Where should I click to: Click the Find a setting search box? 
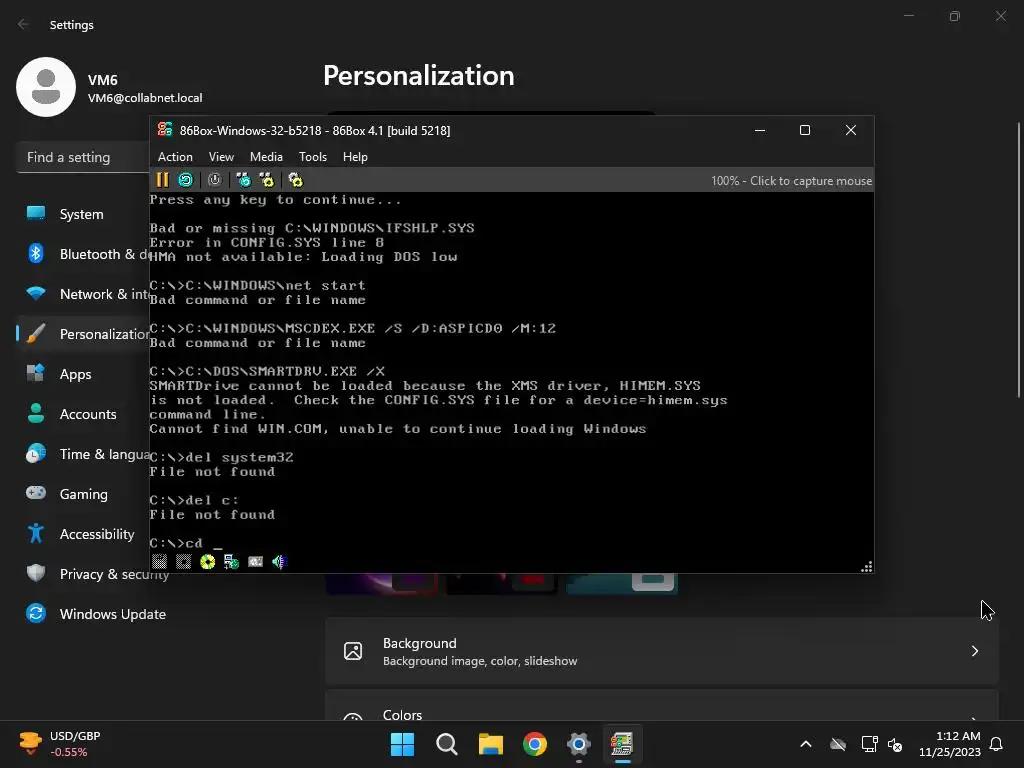pos(83,157)
